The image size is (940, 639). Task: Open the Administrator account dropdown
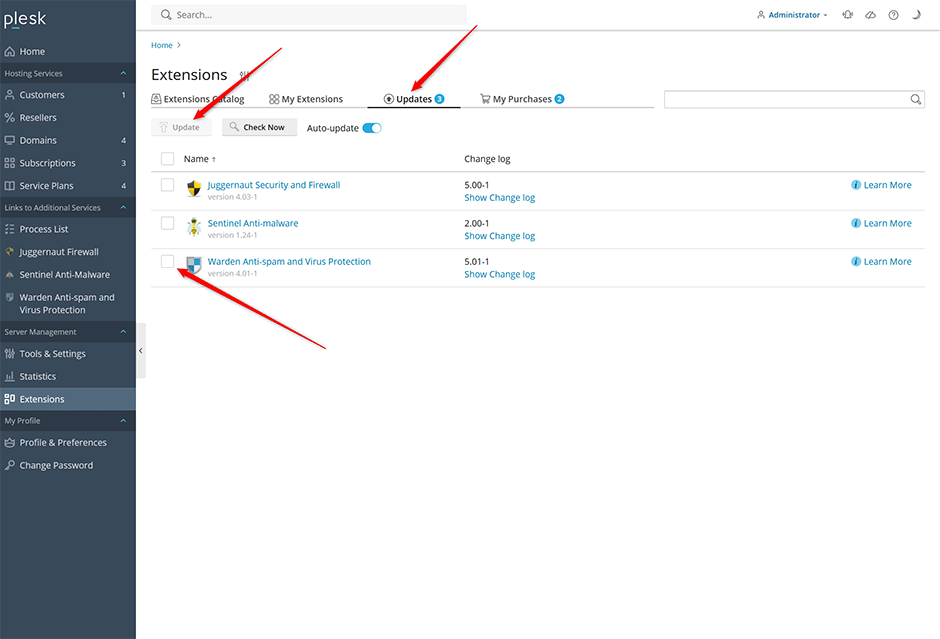pyautogui.click(x=792, y=15)
